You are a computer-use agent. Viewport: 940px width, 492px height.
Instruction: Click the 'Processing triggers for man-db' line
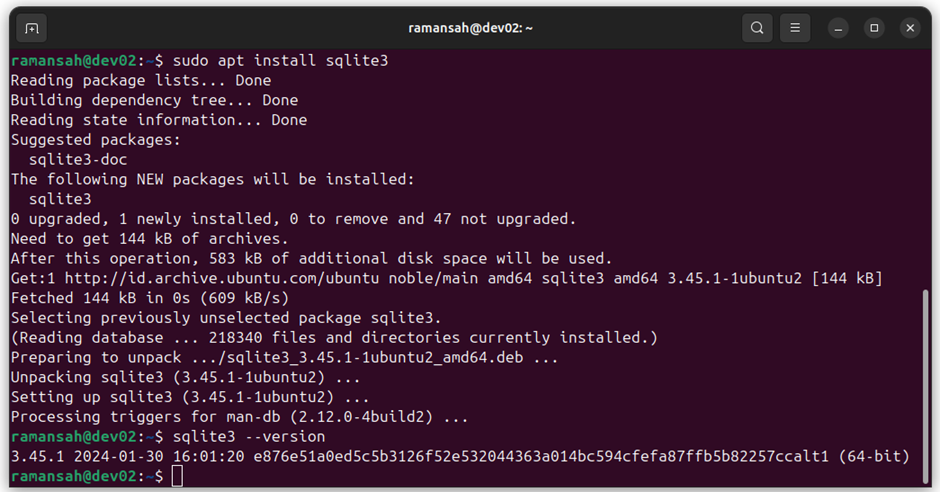(x=240, y=416)
